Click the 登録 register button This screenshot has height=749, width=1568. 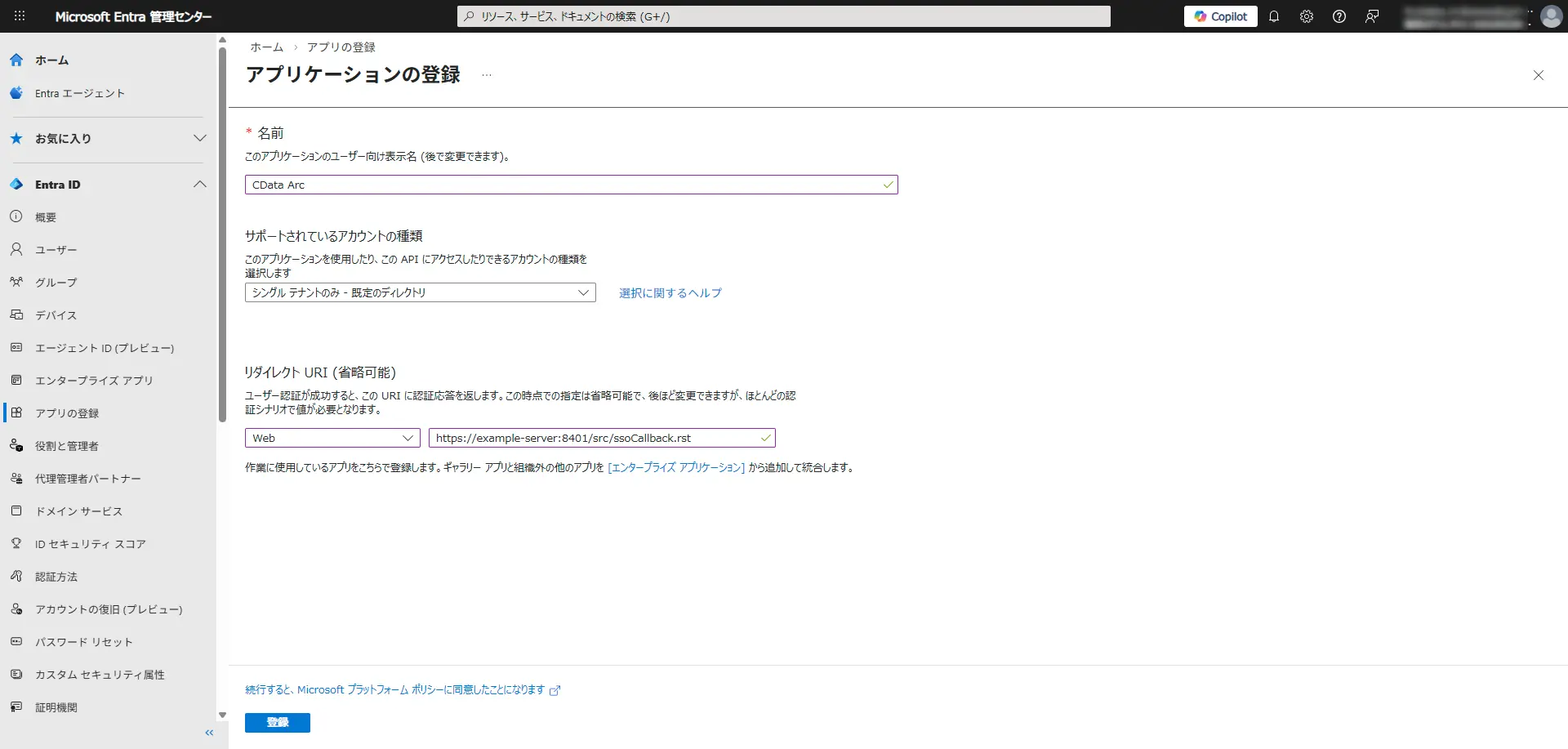click(278, 723)
